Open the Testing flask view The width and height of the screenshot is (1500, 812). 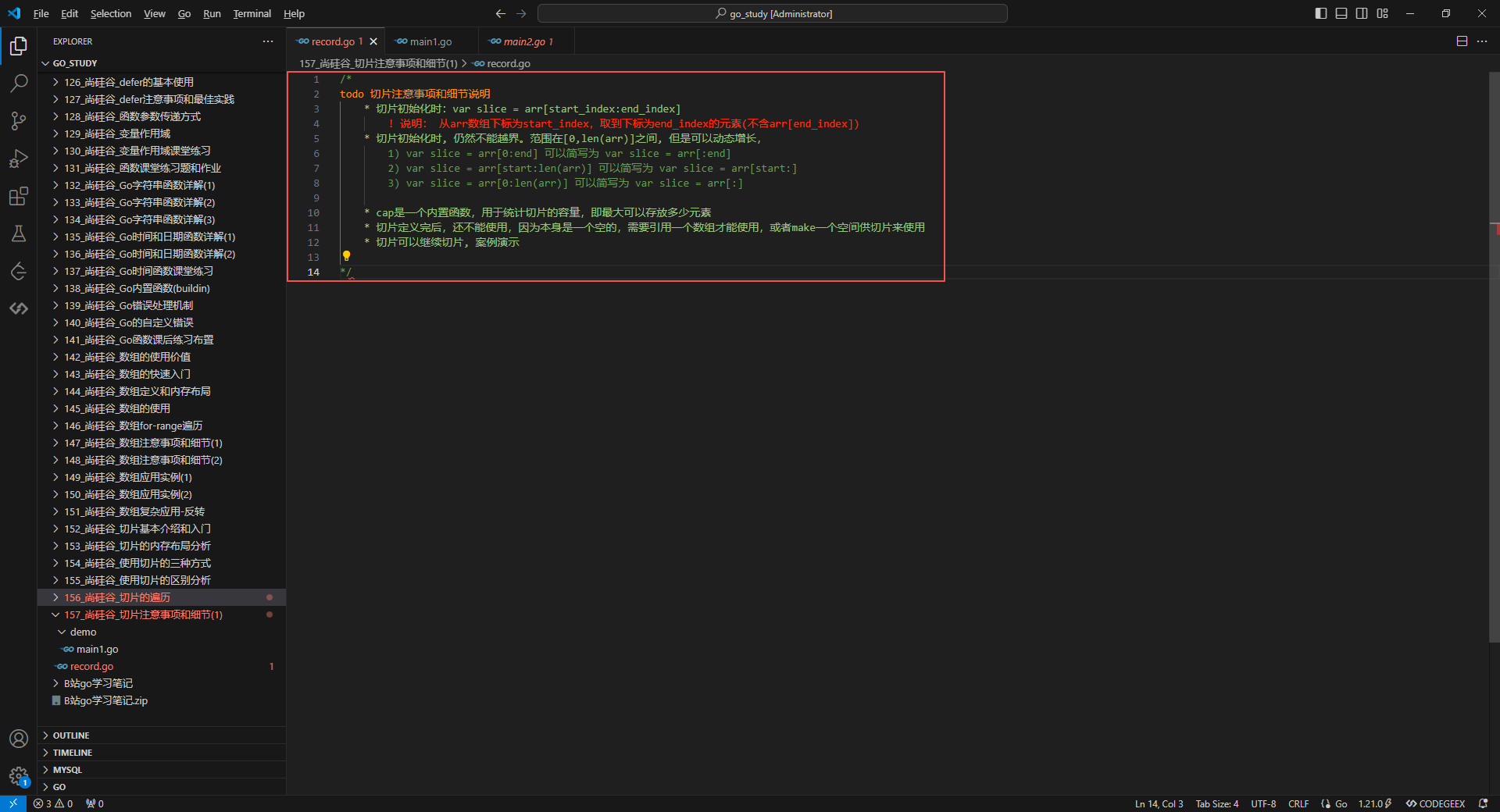[x=19, y=233]
